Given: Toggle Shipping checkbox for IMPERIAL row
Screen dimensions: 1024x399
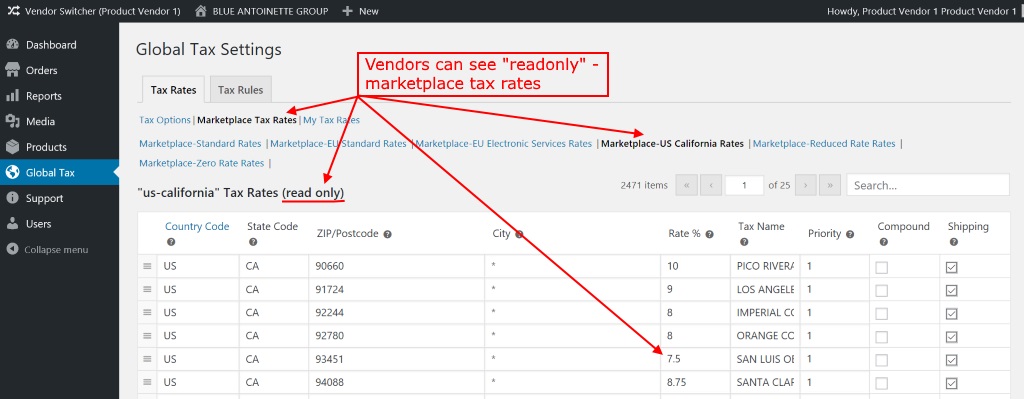Looking at the screenshot, I should [x=952, y=314].
